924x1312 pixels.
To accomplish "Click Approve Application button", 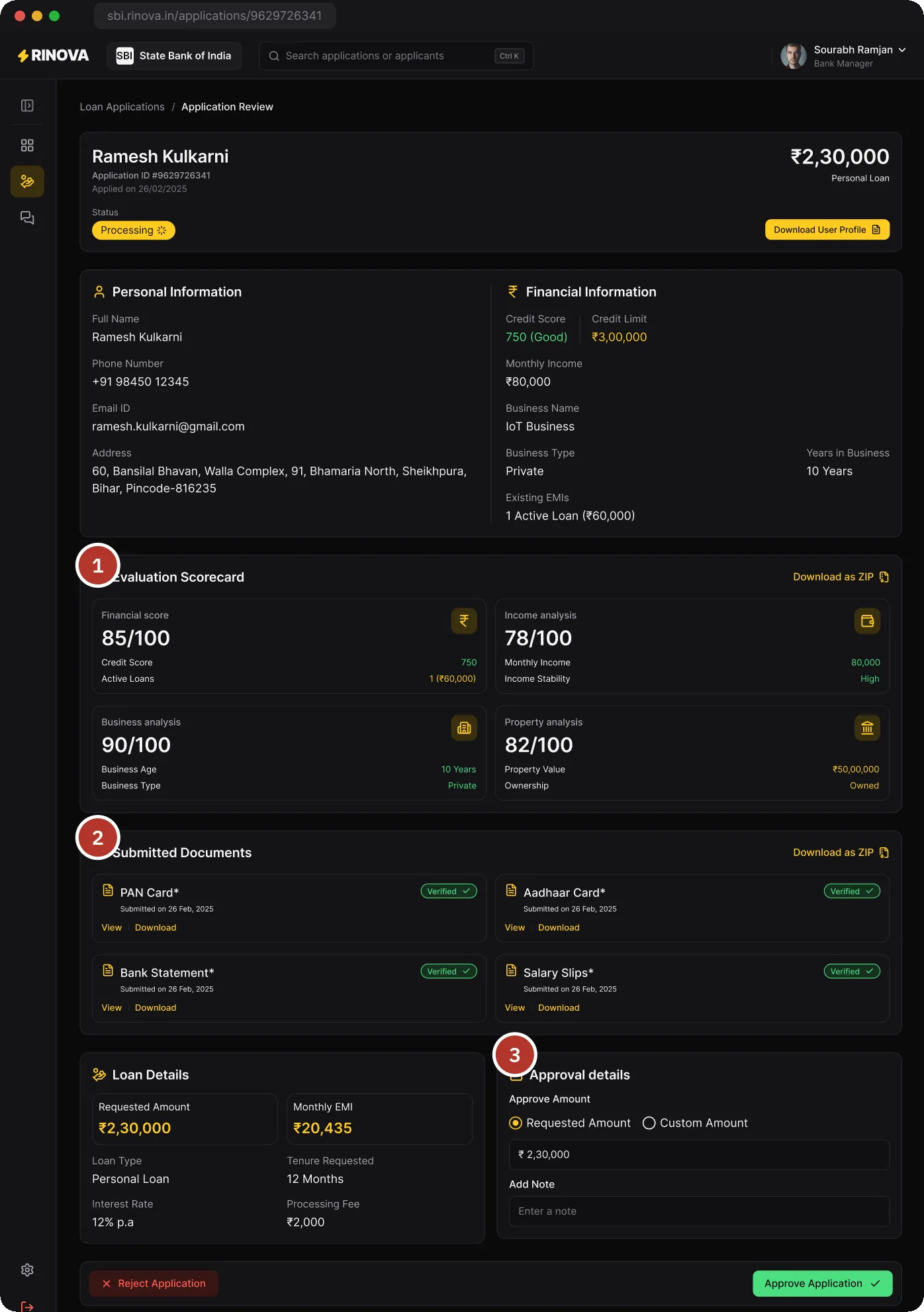I will point(823,1284).
